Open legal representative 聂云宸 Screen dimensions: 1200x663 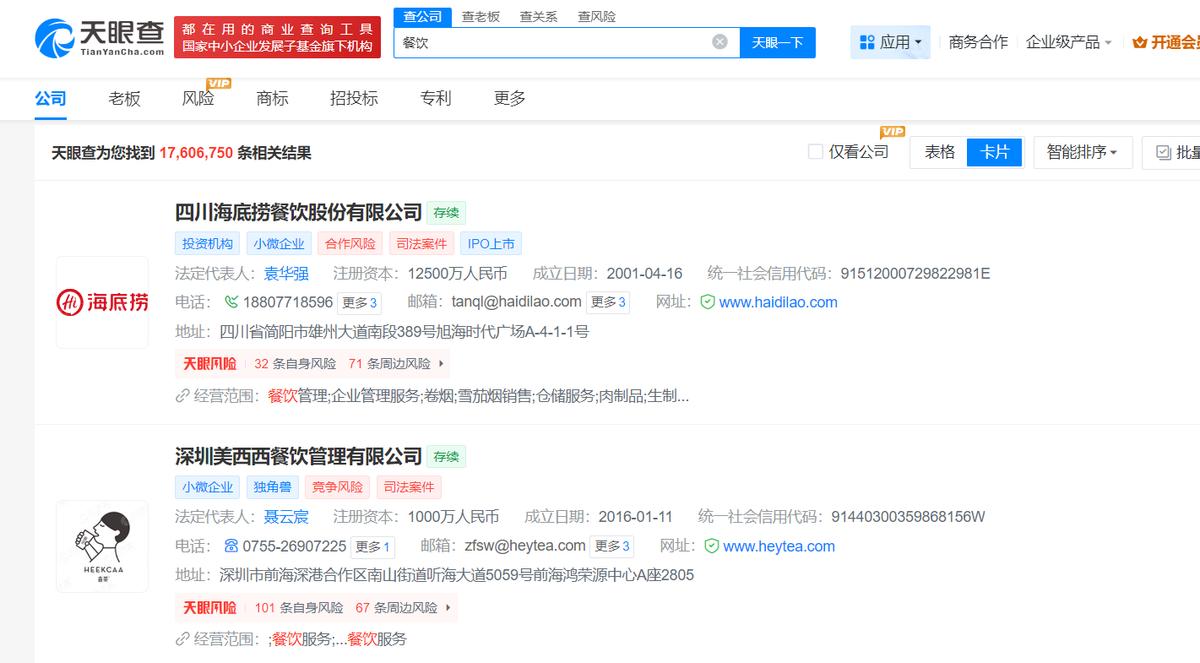pos(286,517)
